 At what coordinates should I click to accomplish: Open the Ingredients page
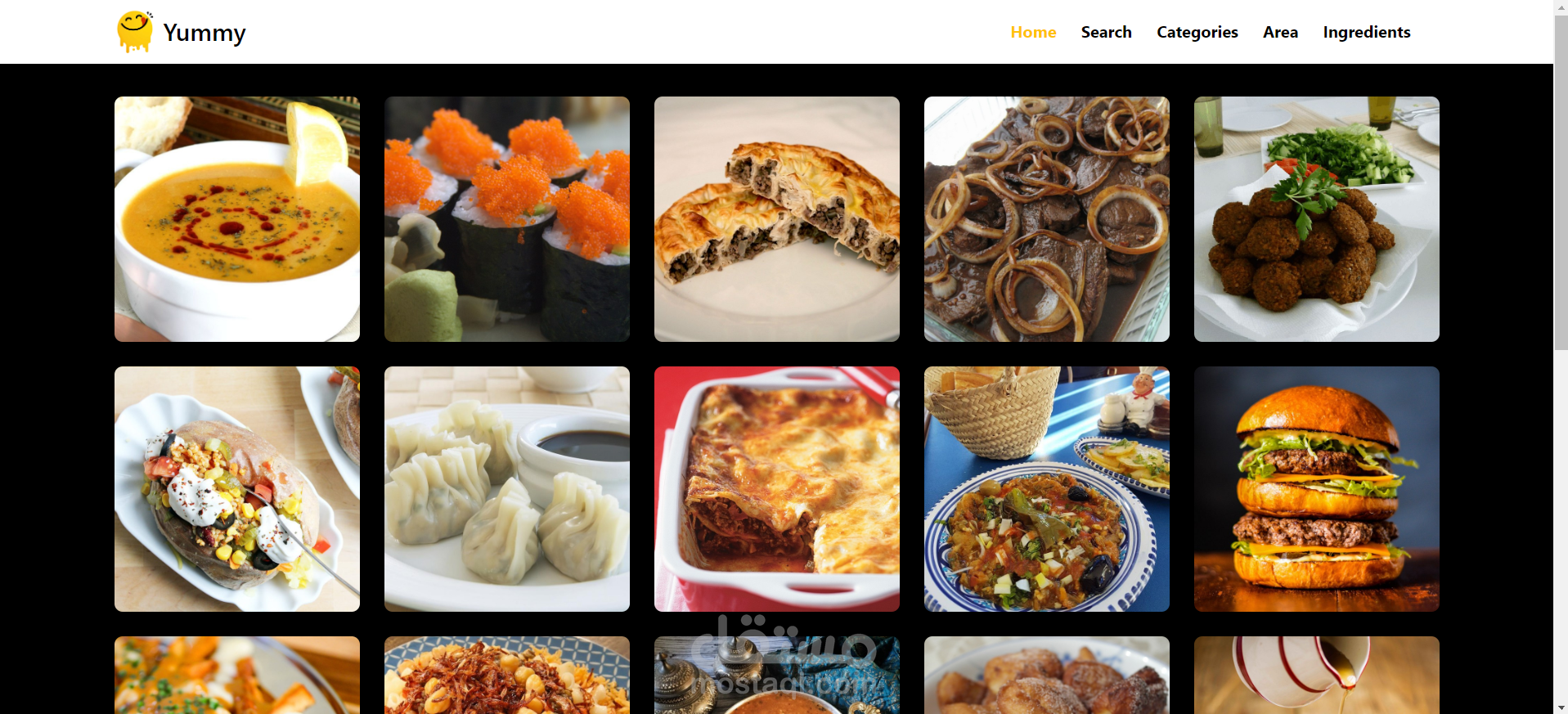pos(1366,32)
